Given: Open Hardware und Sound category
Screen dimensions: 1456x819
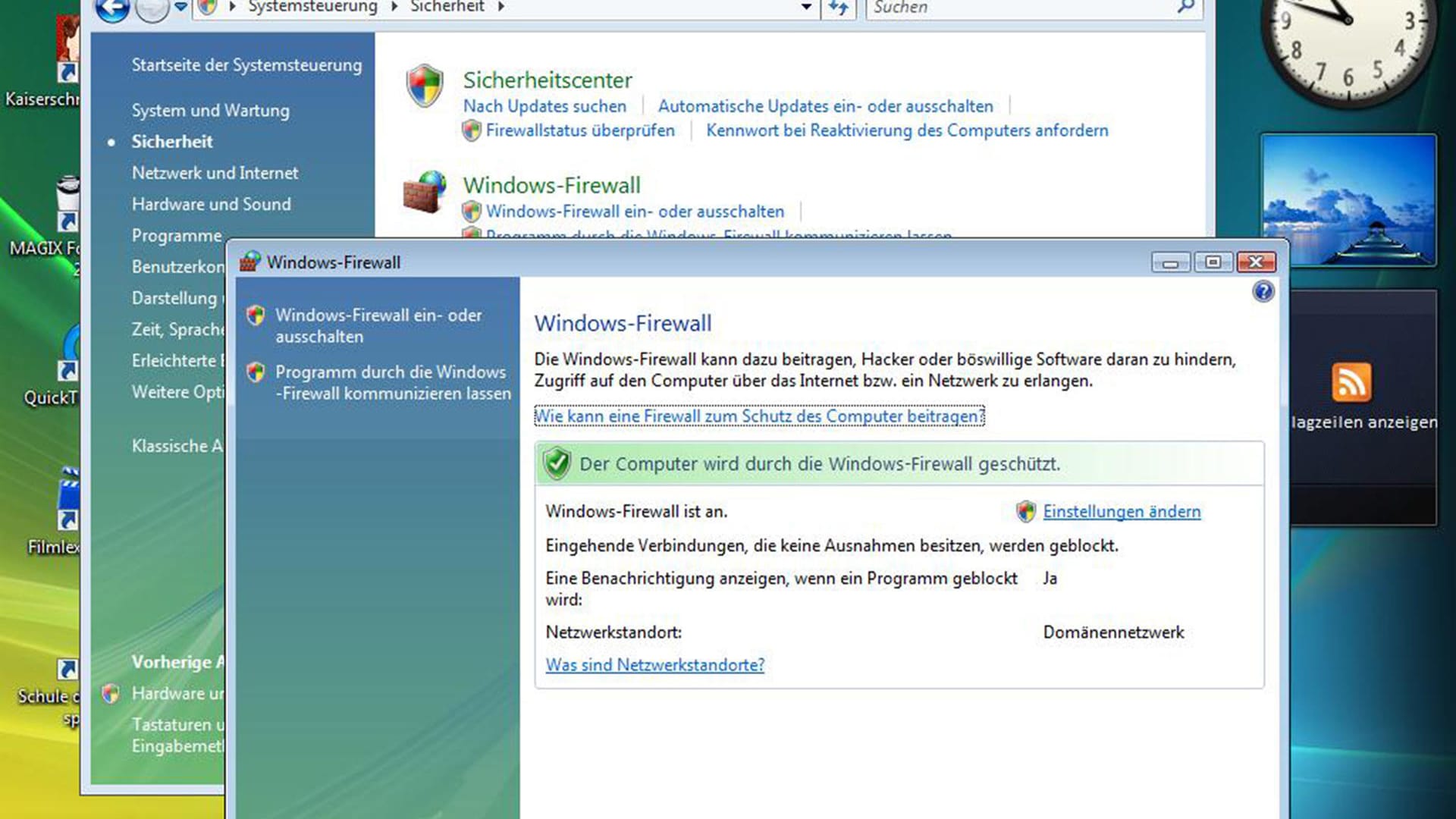Looking at the screenshot, I should pos(211,204).
